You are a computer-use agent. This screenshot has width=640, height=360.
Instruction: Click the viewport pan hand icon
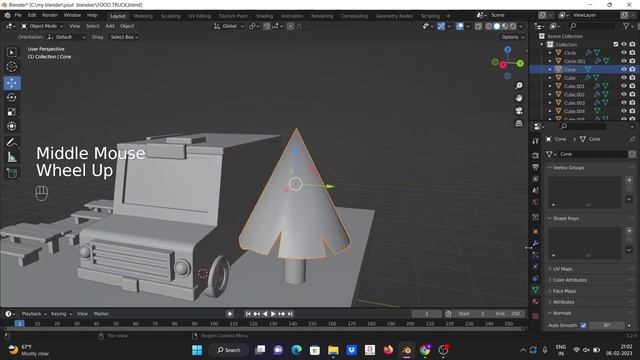point(519,98)
